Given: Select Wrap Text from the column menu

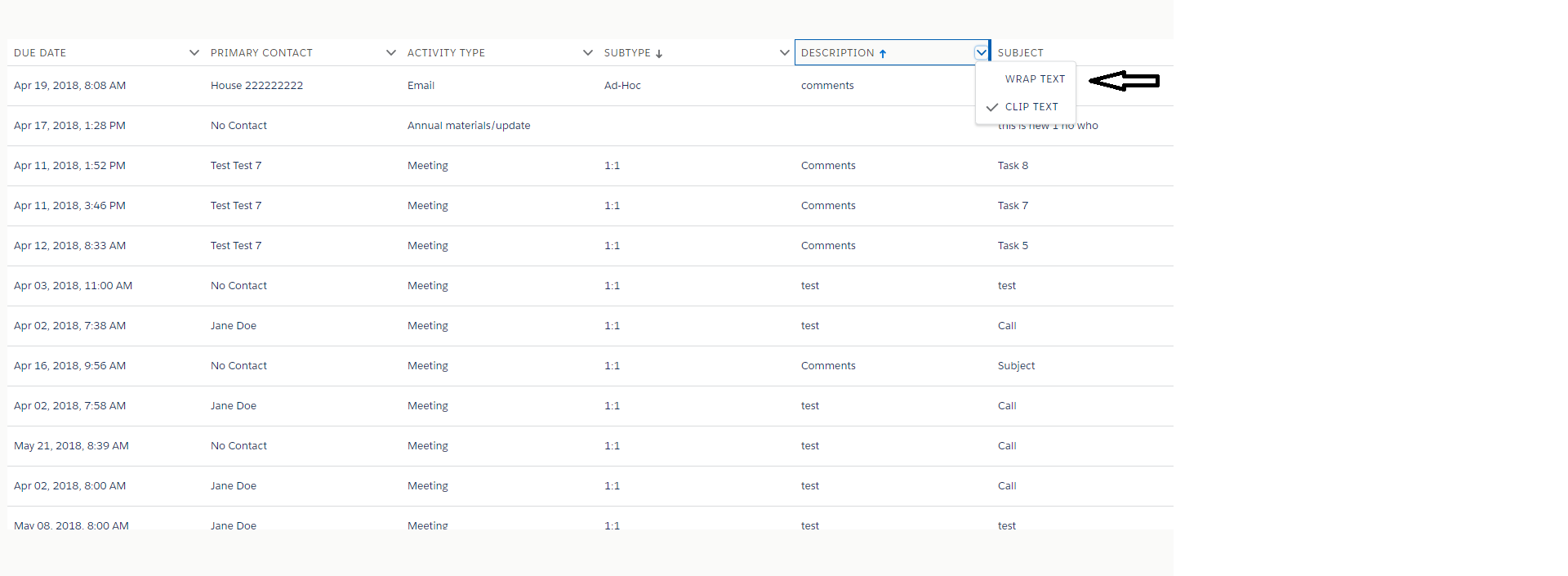Looking at the screenshot, I should (x=1035, y=79).
